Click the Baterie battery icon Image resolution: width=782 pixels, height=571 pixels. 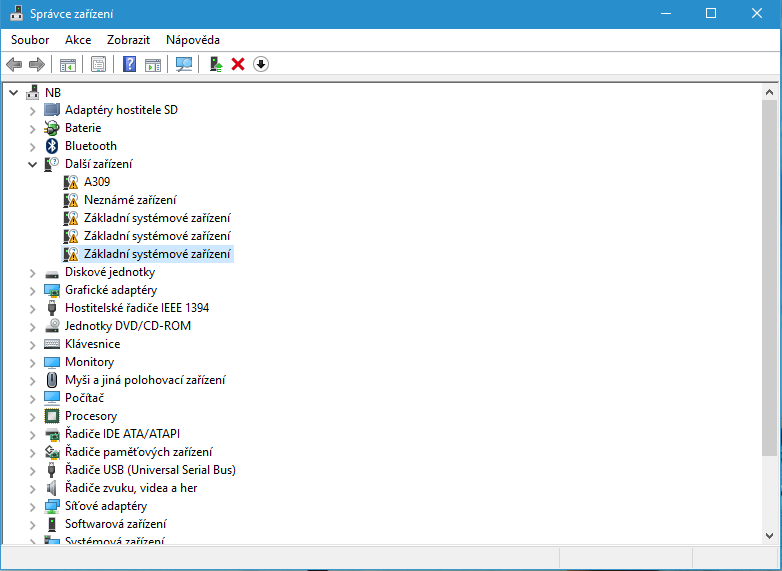coord(51,128)
